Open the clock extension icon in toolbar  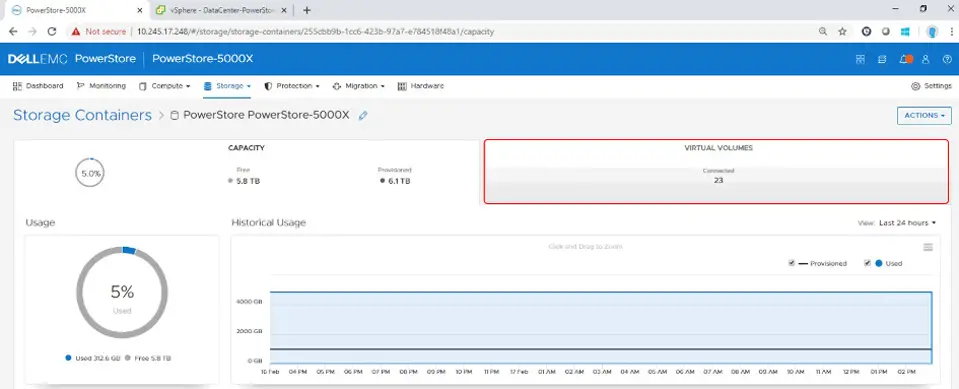(866, 31)
